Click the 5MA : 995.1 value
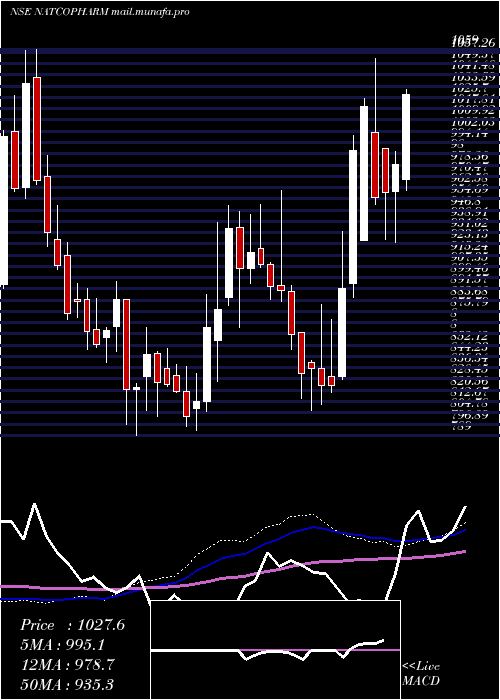Screen dimensions: 500x700 (64, 645)
